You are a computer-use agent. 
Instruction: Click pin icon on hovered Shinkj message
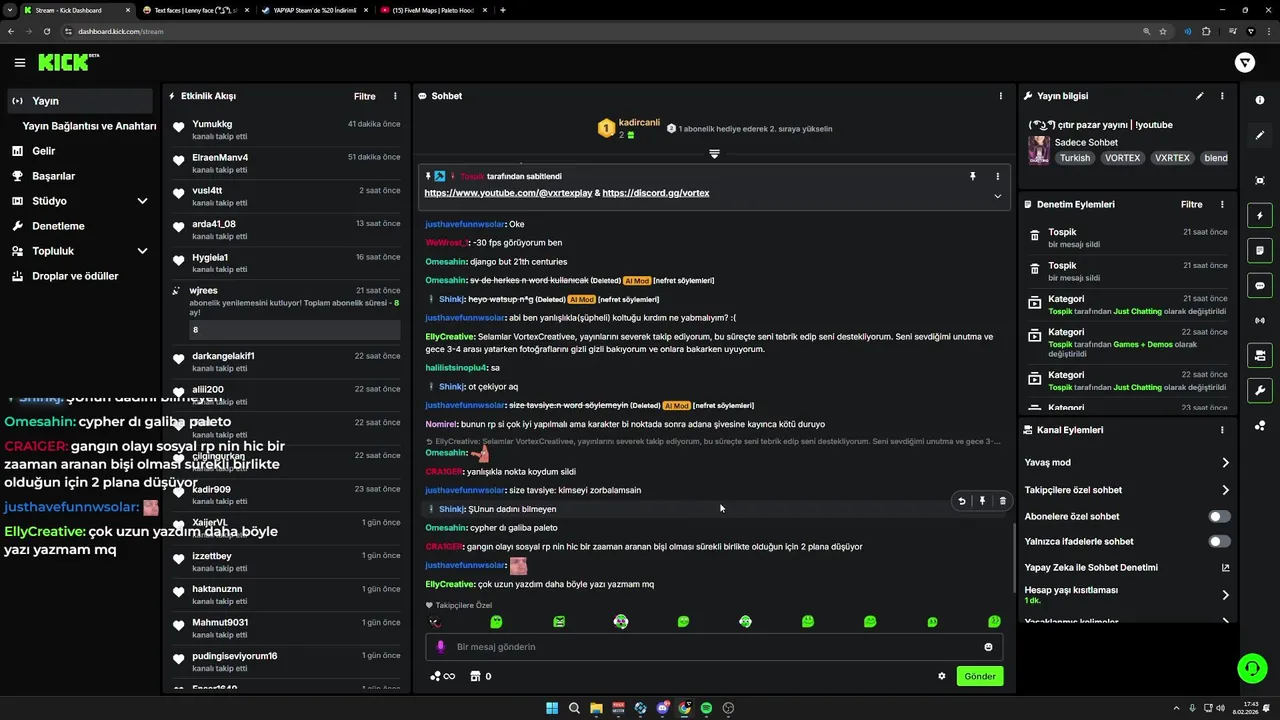[982, 501]
